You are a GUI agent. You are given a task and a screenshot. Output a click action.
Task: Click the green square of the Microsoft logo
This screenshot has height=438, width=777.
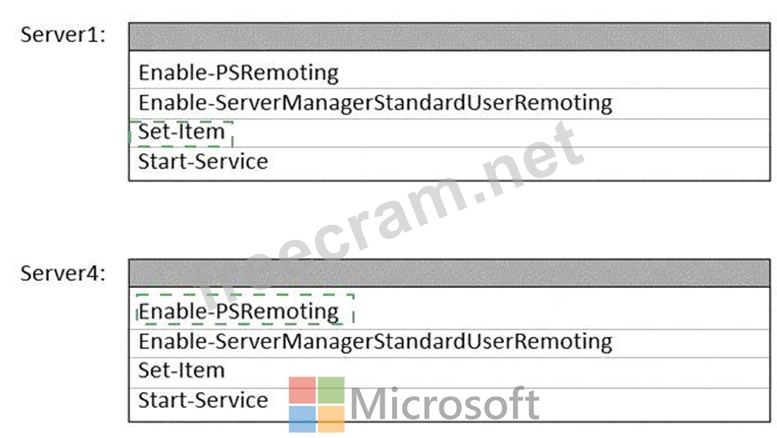(x=331, y=390)
